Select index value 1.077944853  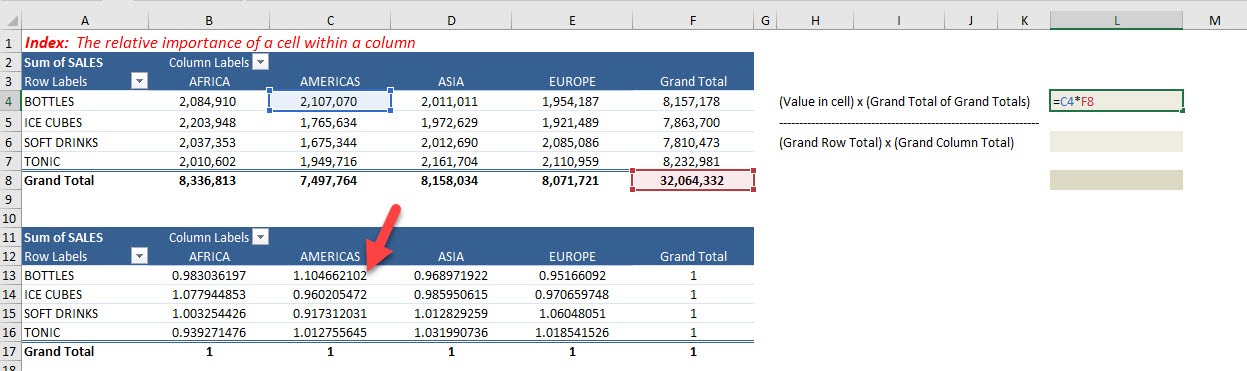208,294
